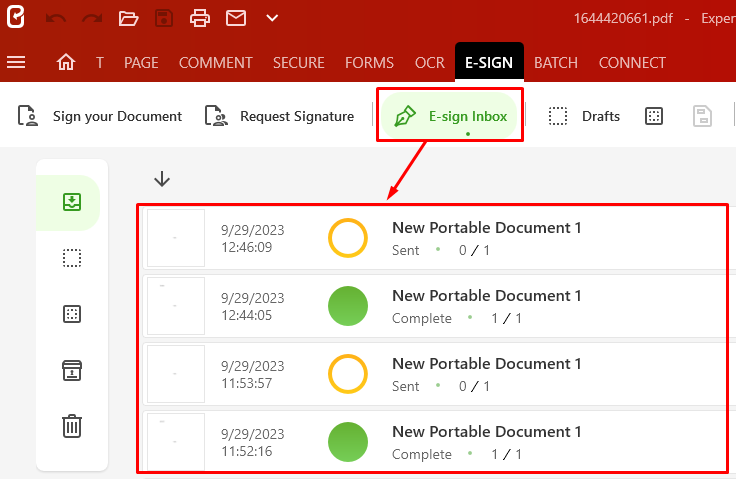Click Complete status in 12:44:05 row
The height and width of the screenshot is (479, 736).
pos(422,318)
